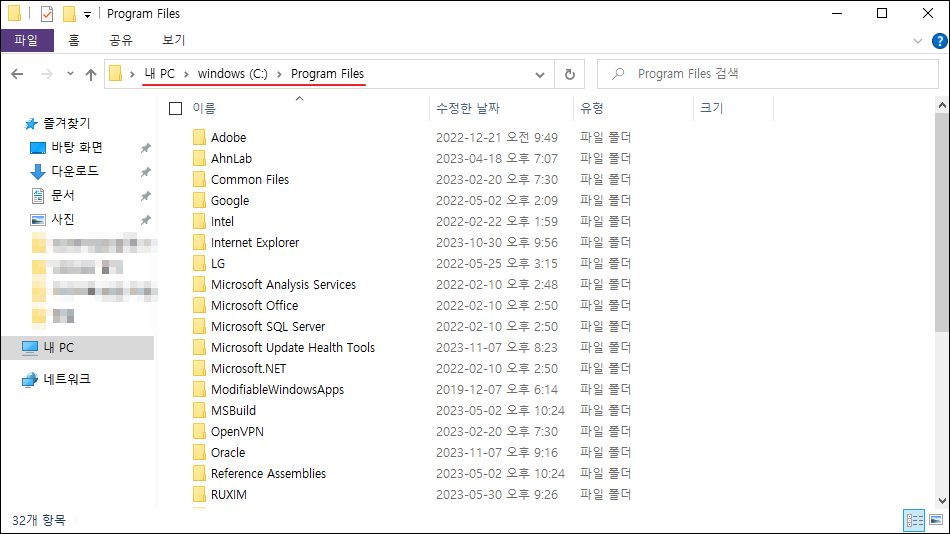Viewport: 950px width, 534px height.
Task: Click Program Files breadcrumb segment
Action: pyautogui.click(x=327, y=74)
